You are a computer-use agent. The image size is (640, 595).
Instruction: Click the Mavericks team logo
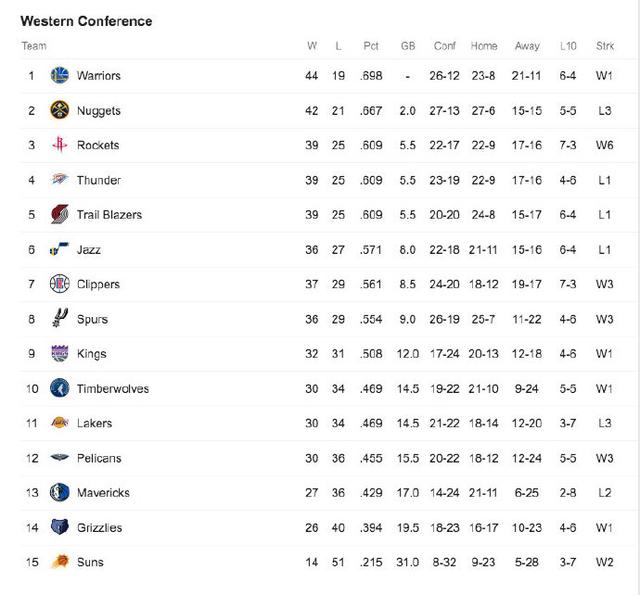coord(60,493)
